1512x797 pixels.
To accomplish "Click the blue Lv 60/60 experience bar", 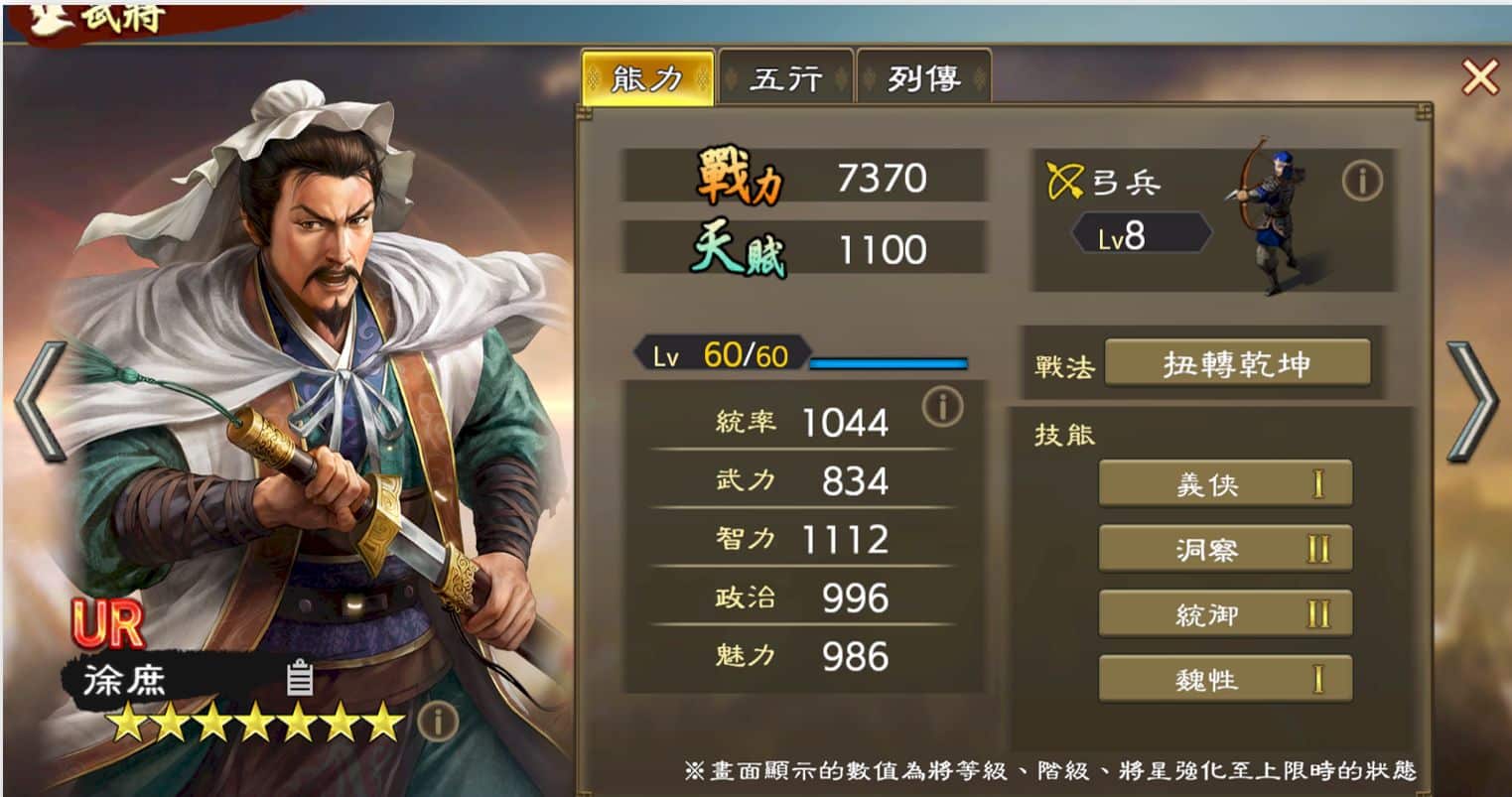I will click(888, 363).
